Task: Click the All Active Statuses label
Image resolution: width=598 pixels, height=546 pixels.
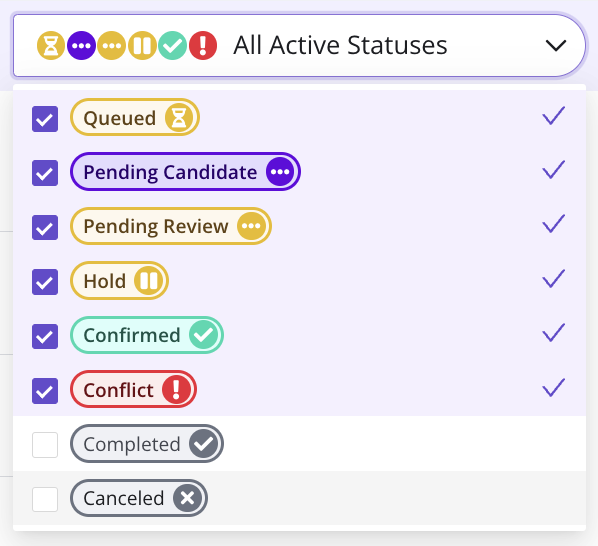Action: pos(340,45)
